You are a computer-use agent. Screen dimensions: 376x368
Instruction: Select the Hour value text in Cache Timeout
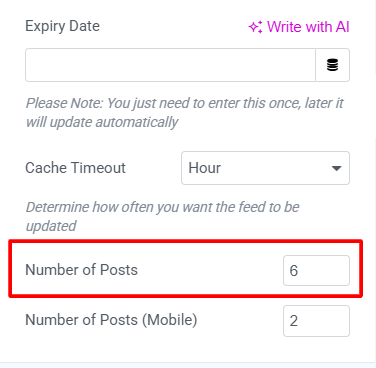pyautogui.click(x=205, y=168)
